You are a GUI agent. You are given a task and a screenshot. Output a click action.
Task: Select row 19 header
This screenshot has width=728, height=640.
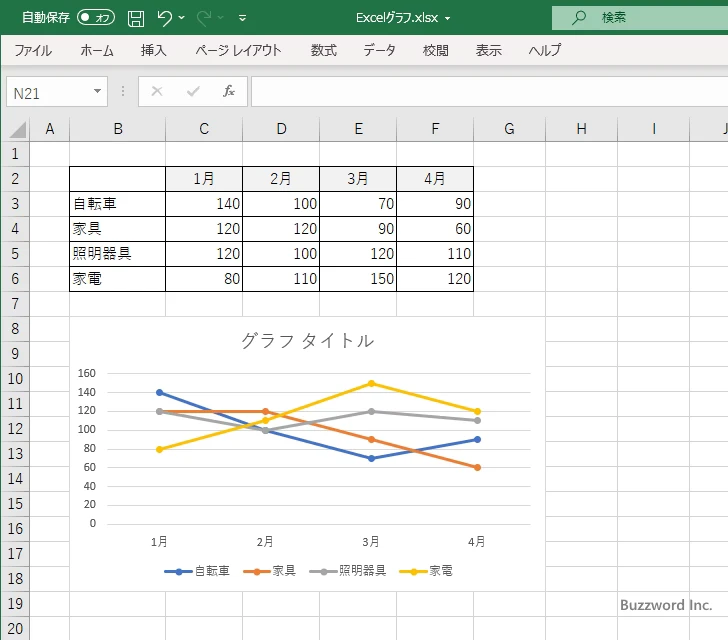(x=15, y=604)
